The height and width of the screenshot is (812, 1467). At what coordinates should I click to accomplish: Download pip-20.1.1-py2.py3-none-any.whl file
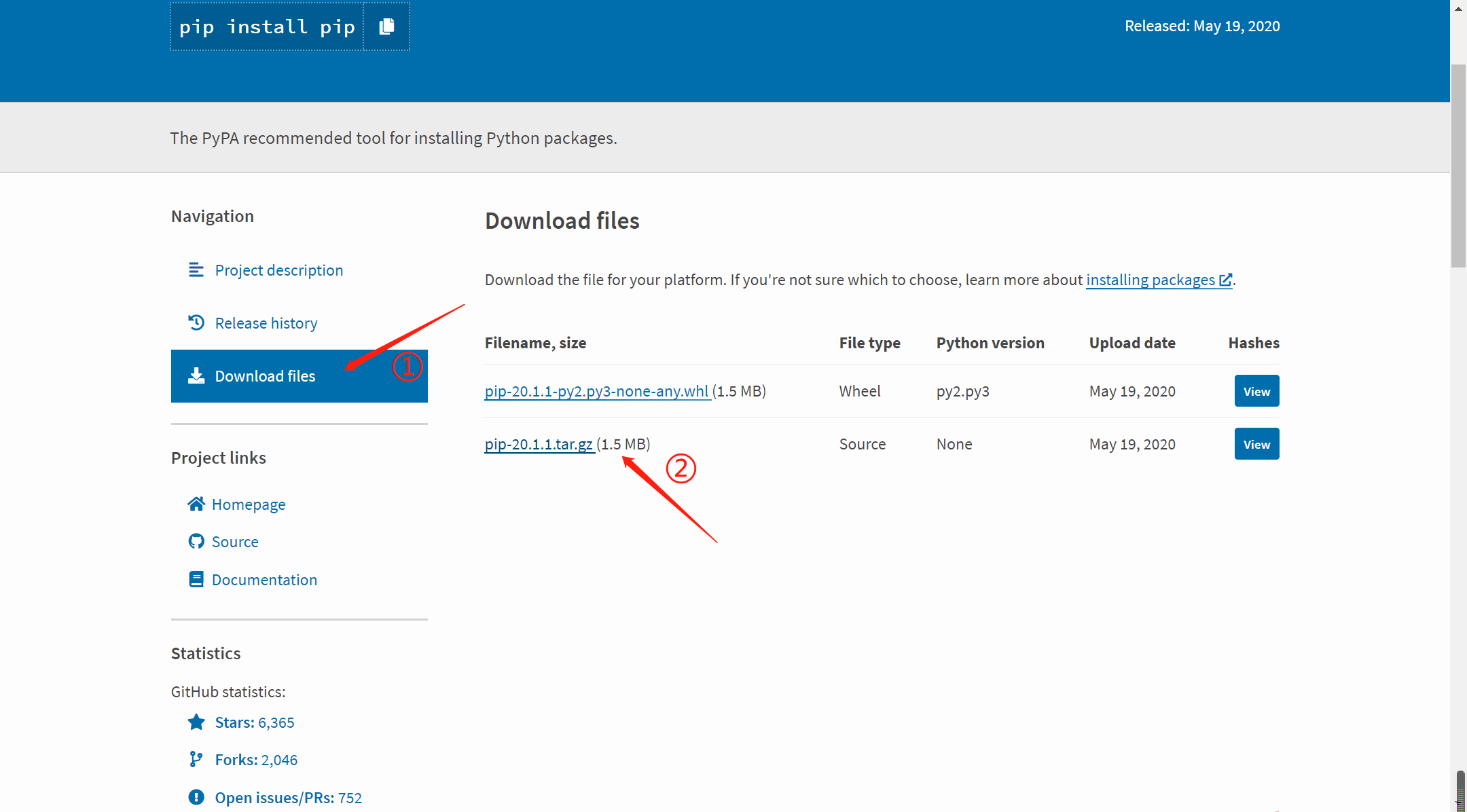596,391
